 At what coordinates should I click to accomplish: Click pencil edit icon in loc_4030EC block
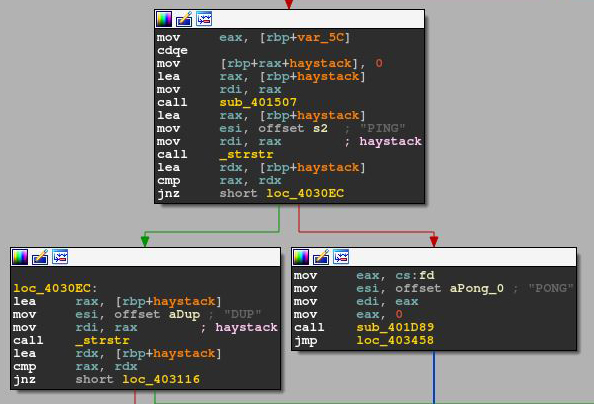click(x=40, y=257)
